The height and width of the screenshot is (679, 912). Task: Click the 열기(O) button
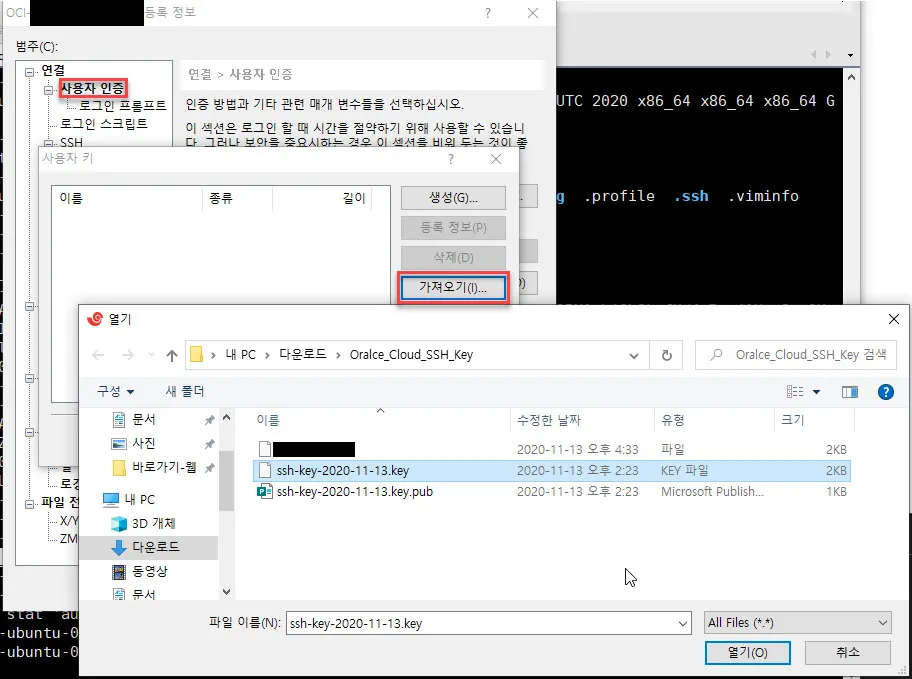pos(747,652)
